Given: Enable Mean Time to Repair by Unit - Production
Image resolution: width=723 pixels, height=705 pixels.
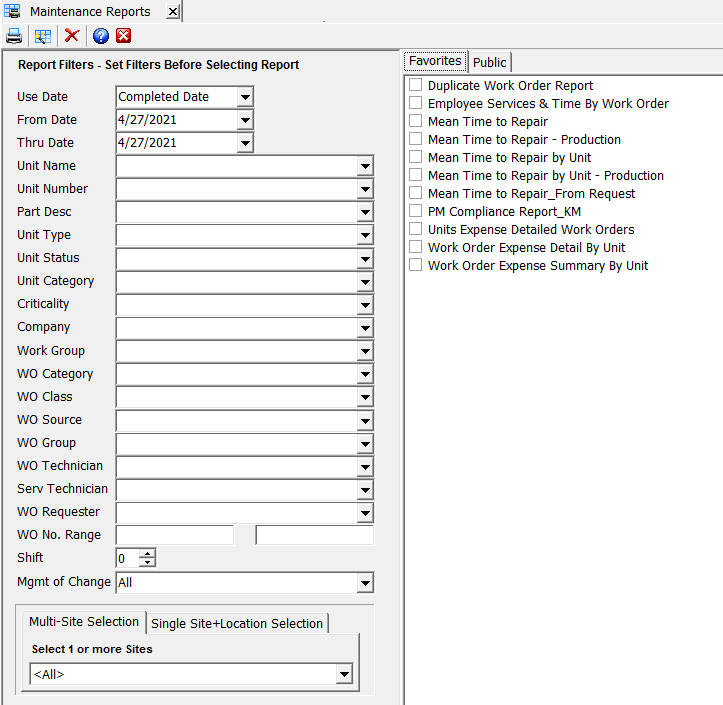Looking at the screenshot, I should 415,175.
